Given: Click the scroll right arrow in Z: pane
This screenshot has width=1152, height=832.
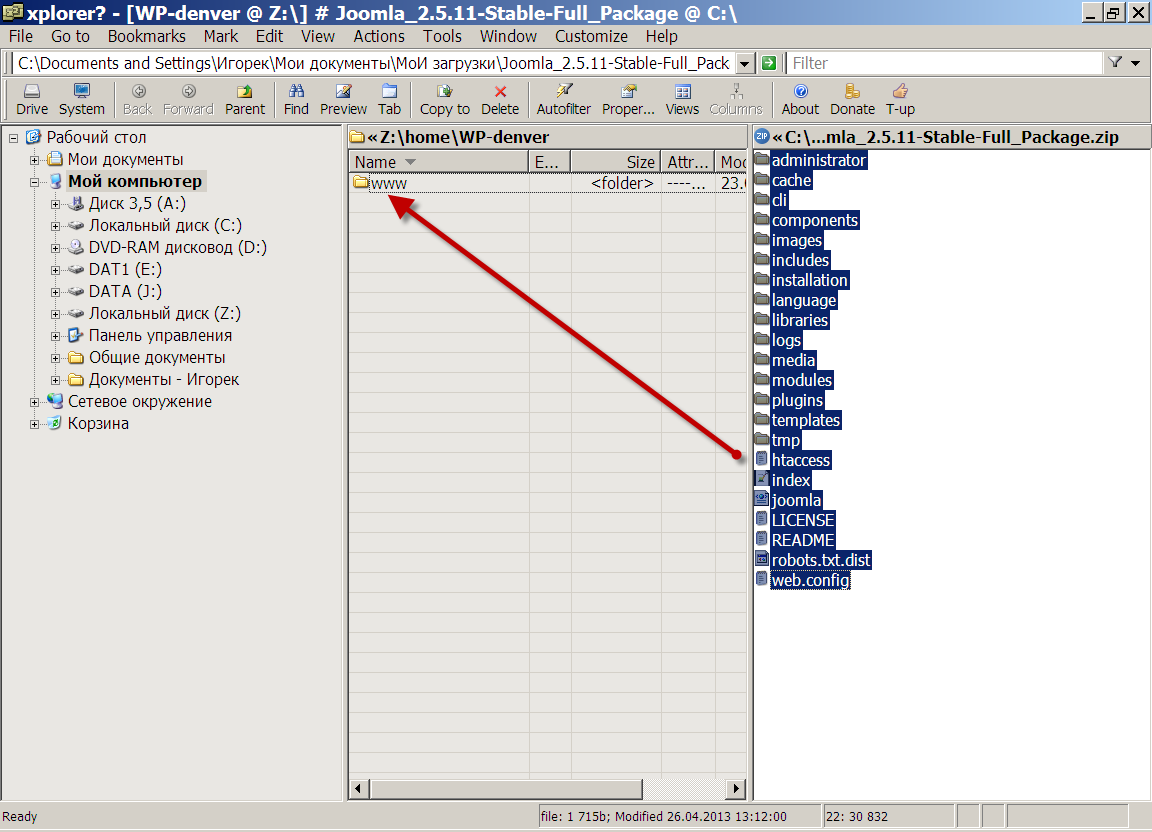Looking at the screenshot, I should click(736, 789).
